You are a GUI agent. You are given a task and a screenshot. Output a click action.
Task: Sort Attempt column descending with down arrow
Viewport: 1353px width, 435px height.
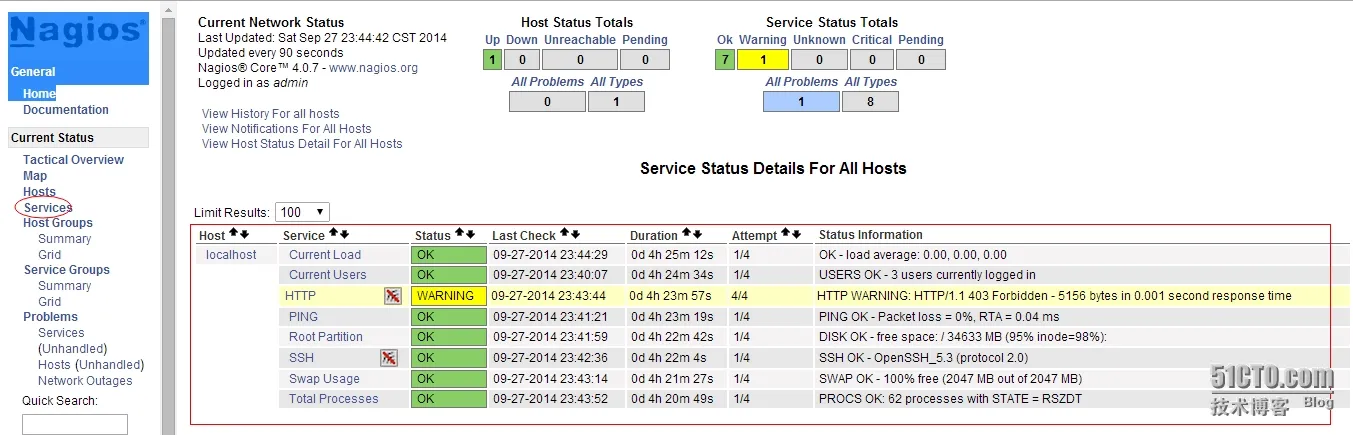point(797,234)
